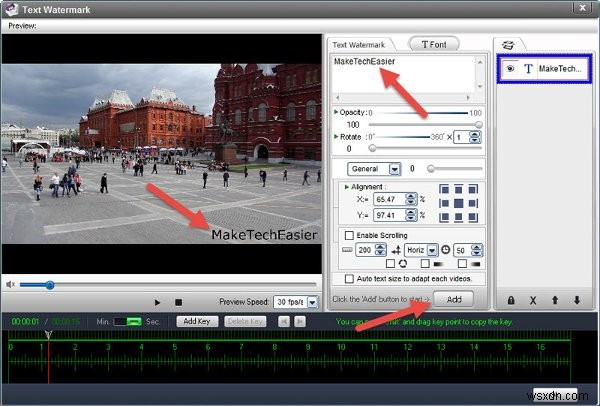This screenshot has height=406, width=600.
Task: Play the video preview
Action: tap(157, 302)
